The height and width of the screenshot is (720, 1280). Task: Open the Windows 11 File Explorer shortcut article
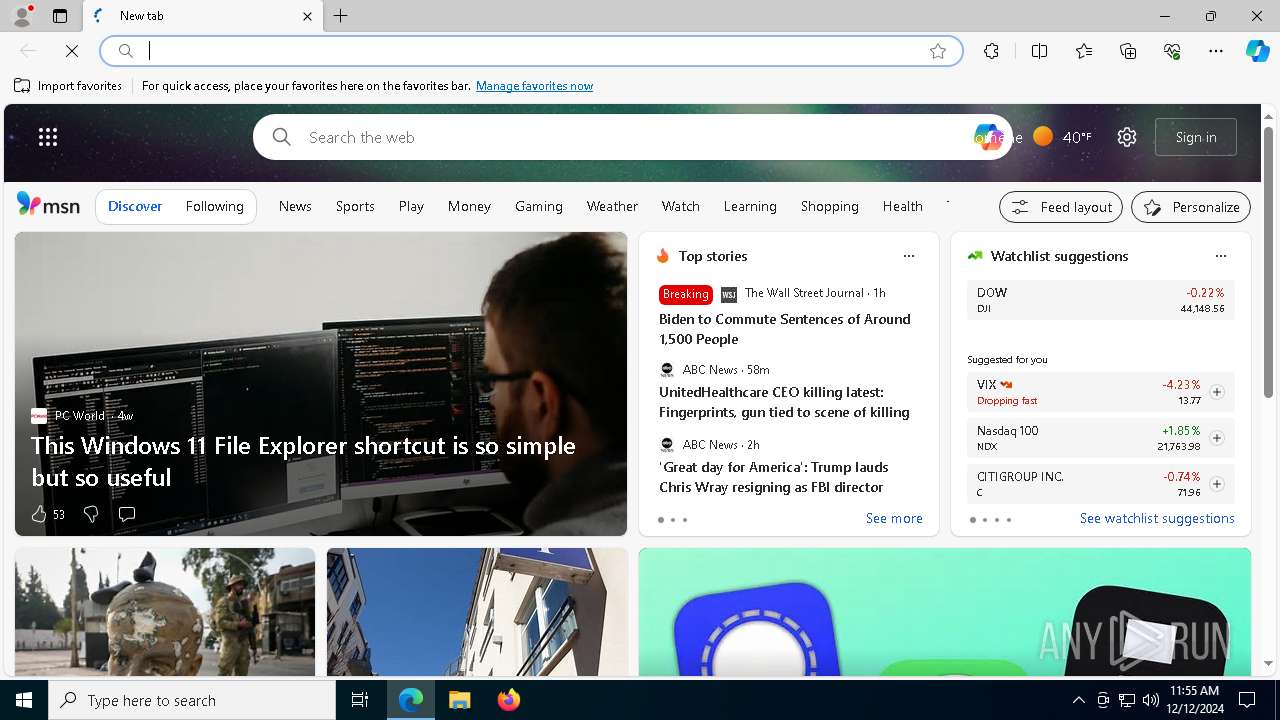[303, 461]
